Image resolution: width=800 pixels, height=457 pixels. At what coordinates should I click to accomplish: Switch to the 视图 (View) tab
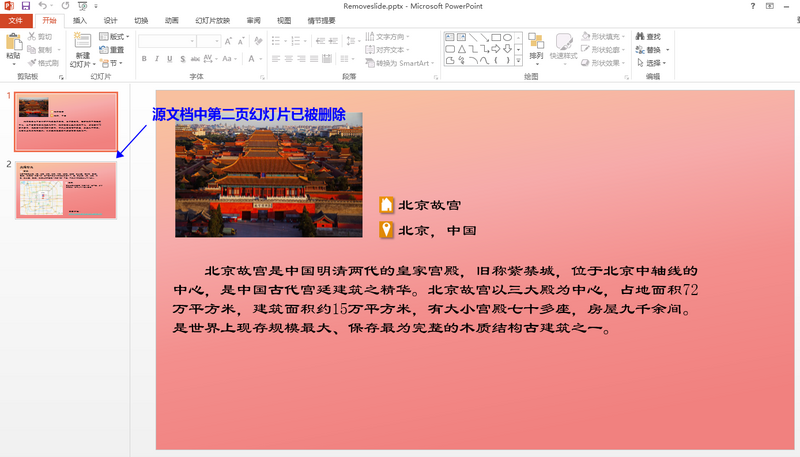tap(284, 20)
